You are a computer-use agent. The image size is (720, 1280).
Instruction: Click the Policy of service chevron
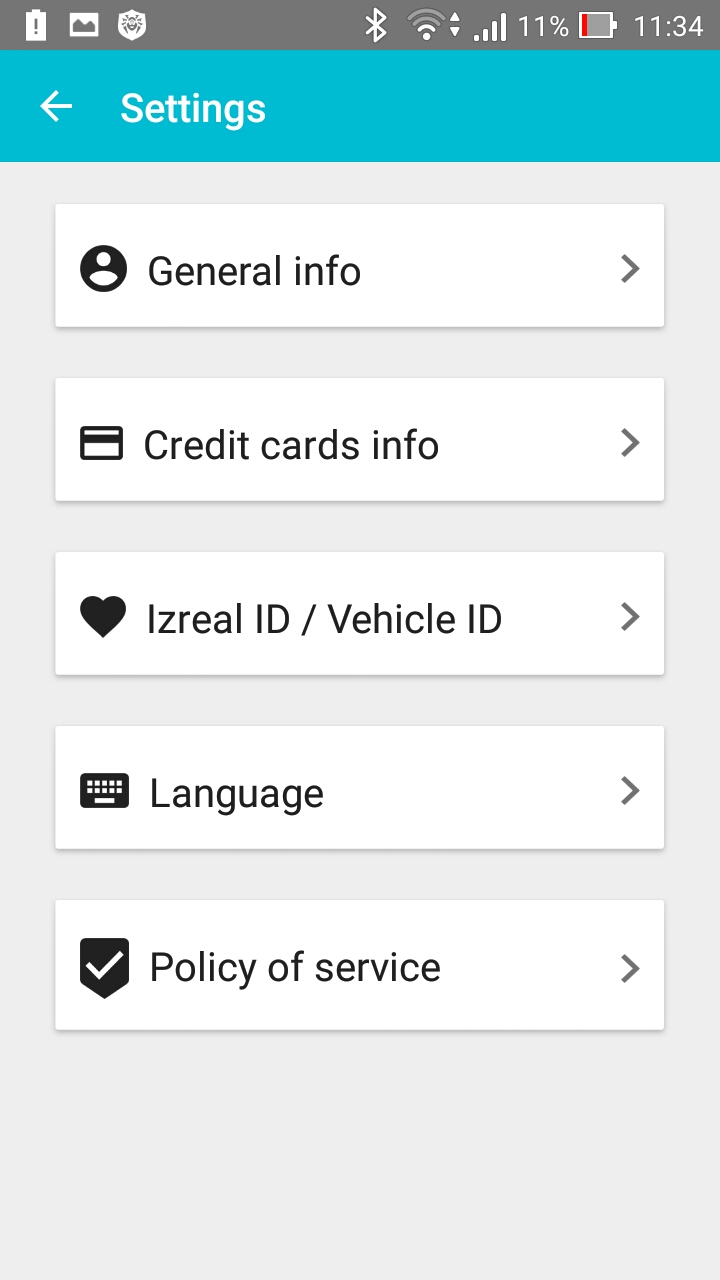(x=629, y=967)
